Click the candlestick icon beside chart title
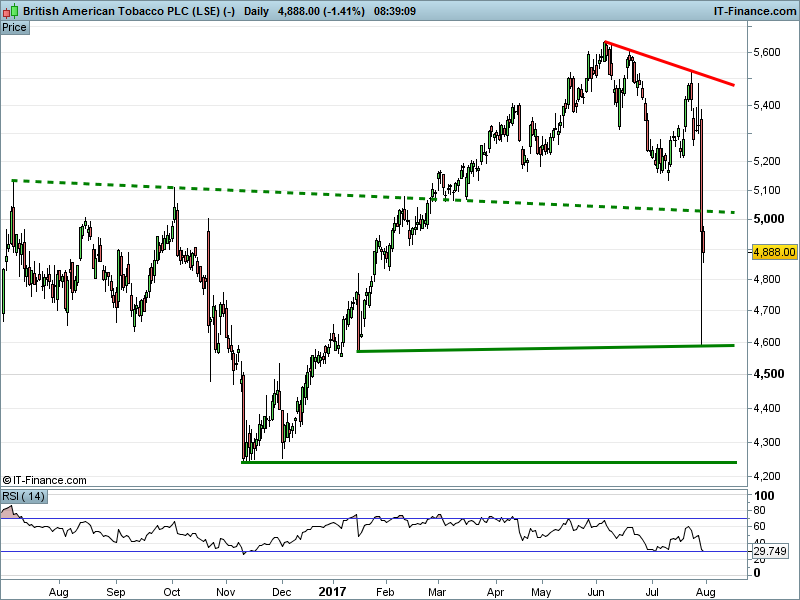 [11, 11]
